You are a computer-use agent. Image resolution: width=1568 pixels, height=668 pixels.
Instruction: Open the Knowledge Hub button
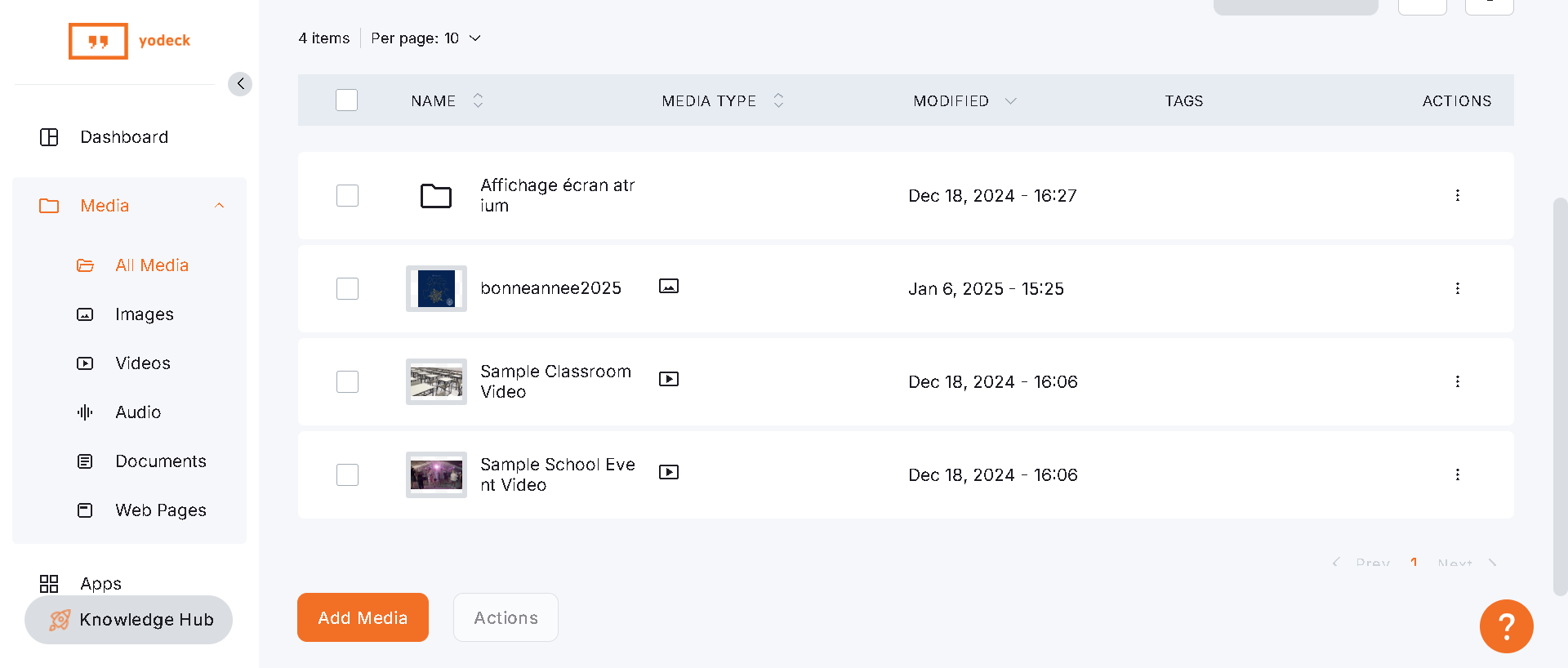pyautogui.click(x=129, y=620)
